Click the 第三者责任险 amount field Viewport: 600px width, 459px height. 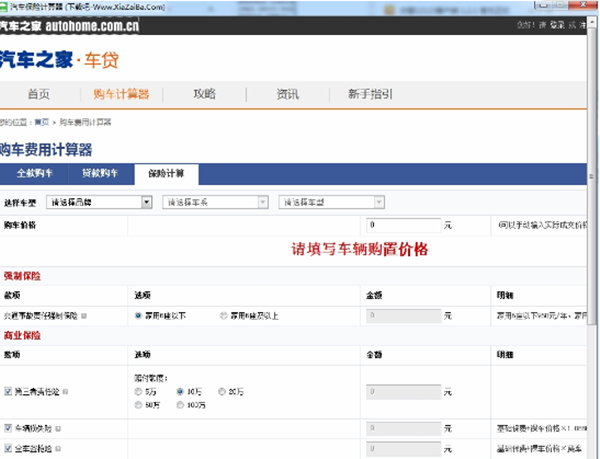coord(404,392)
